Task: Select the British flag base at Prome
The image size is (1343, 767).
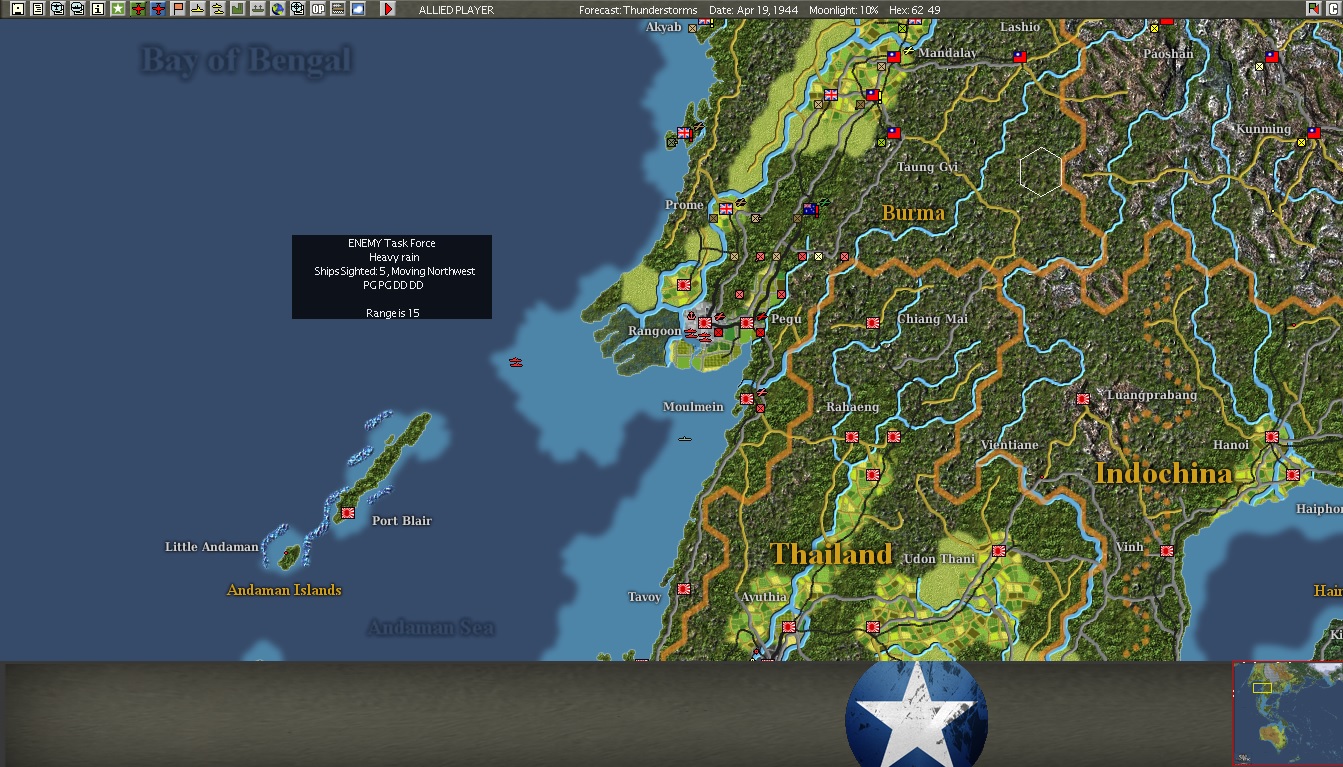Action: click(x=726, y=209)
